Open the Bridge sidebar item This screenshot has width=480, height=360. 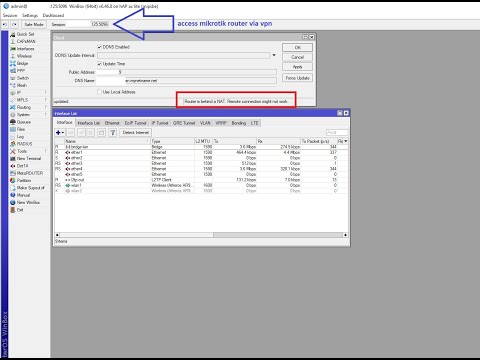click(x=22, y=63)
